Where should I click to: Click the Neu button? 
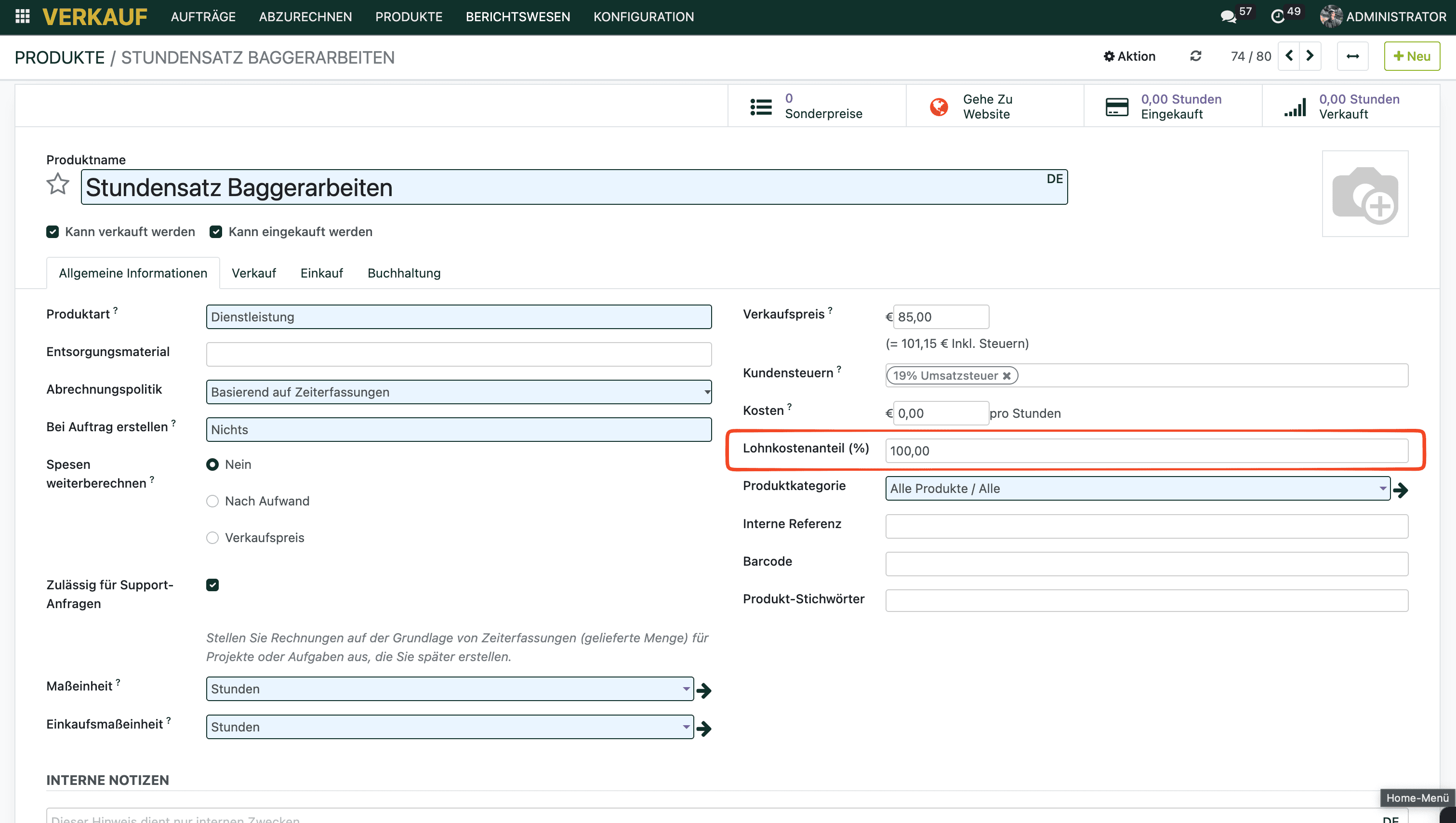click(x=1411, y=56)
